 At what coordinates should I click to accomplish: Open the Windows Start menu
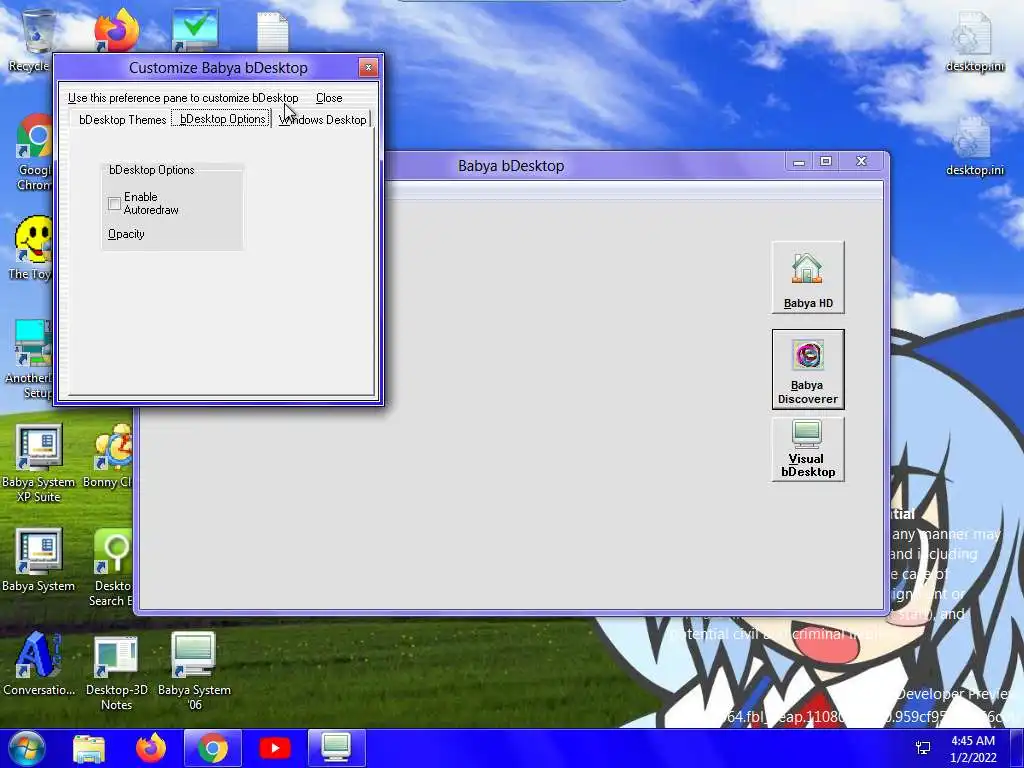(25, 748)
